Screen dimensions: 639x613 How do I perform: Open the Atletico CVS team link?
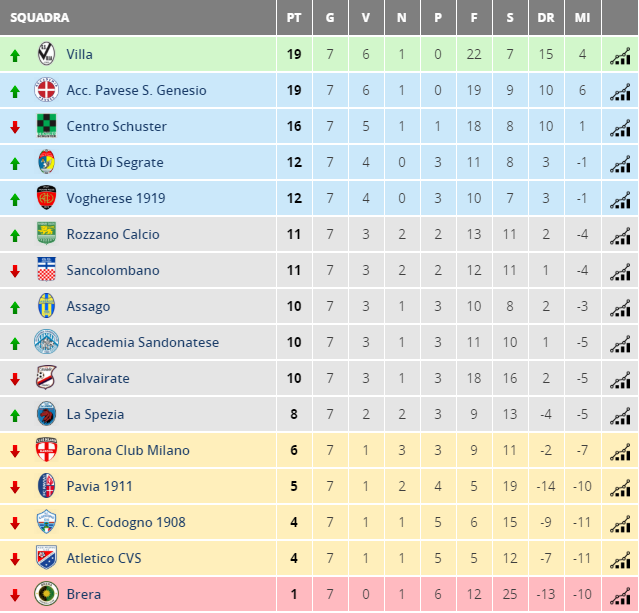pos(104,558)
